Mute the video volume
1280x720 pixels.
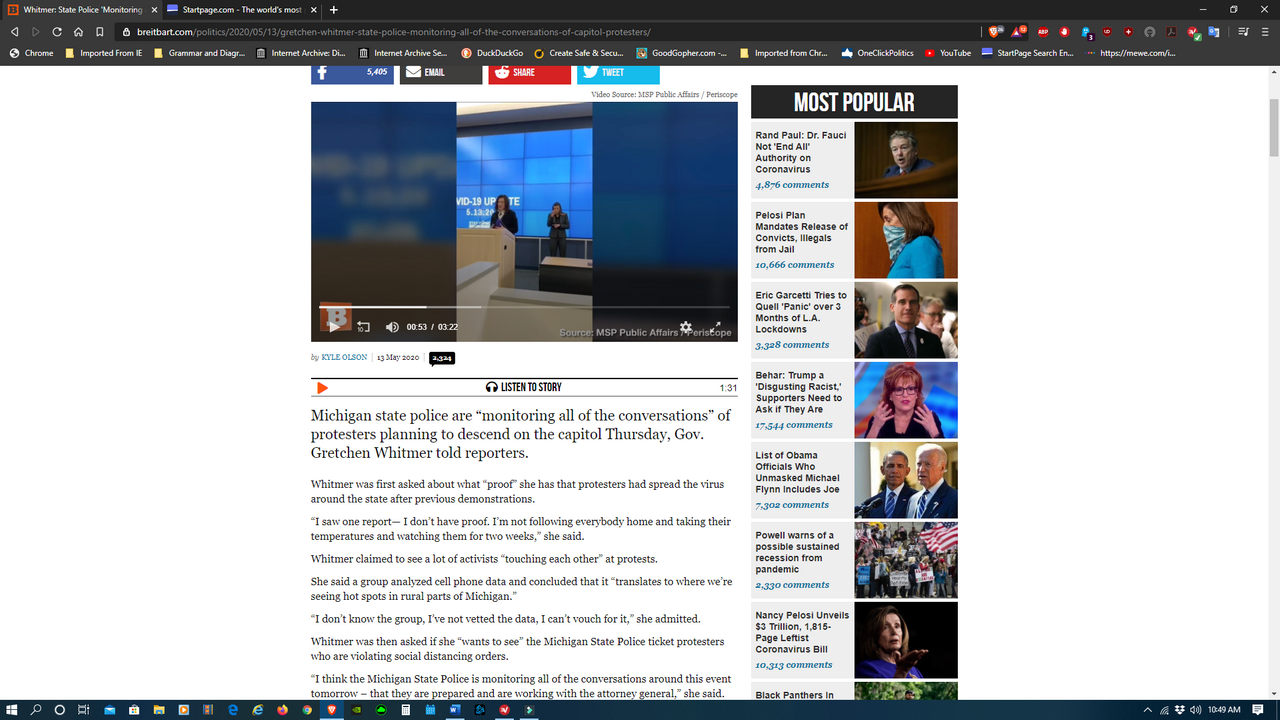click(392, 327)
